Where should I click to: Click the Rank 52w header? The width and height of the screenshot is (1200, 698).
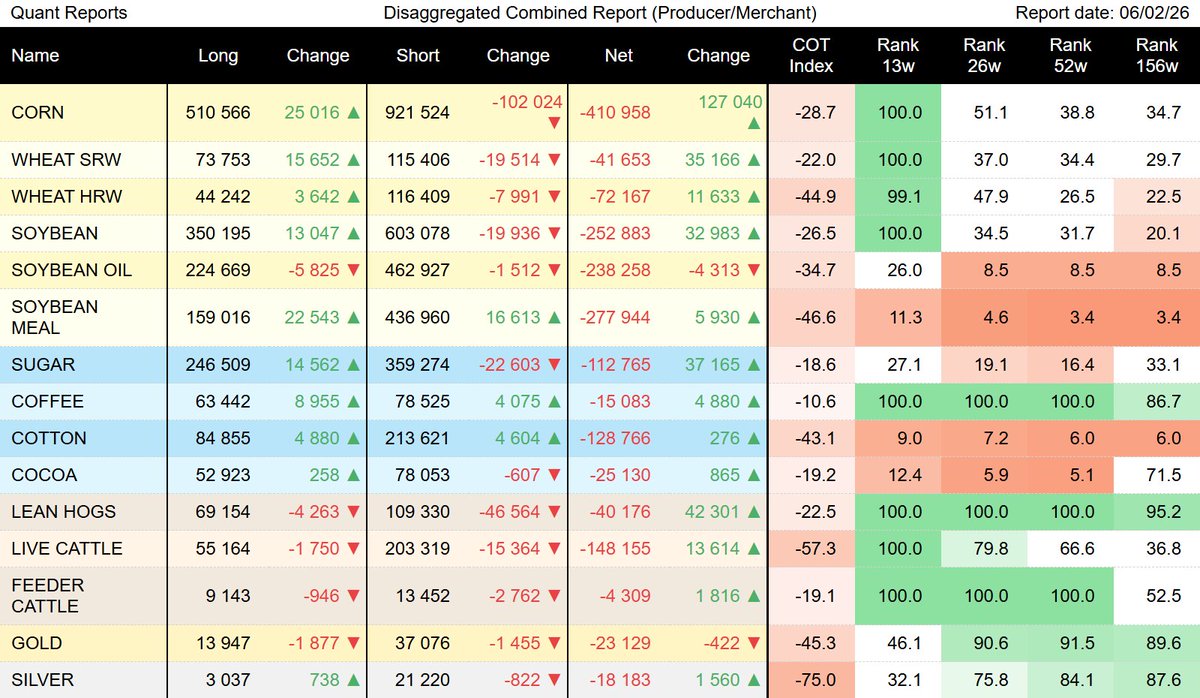[1071, 56]
